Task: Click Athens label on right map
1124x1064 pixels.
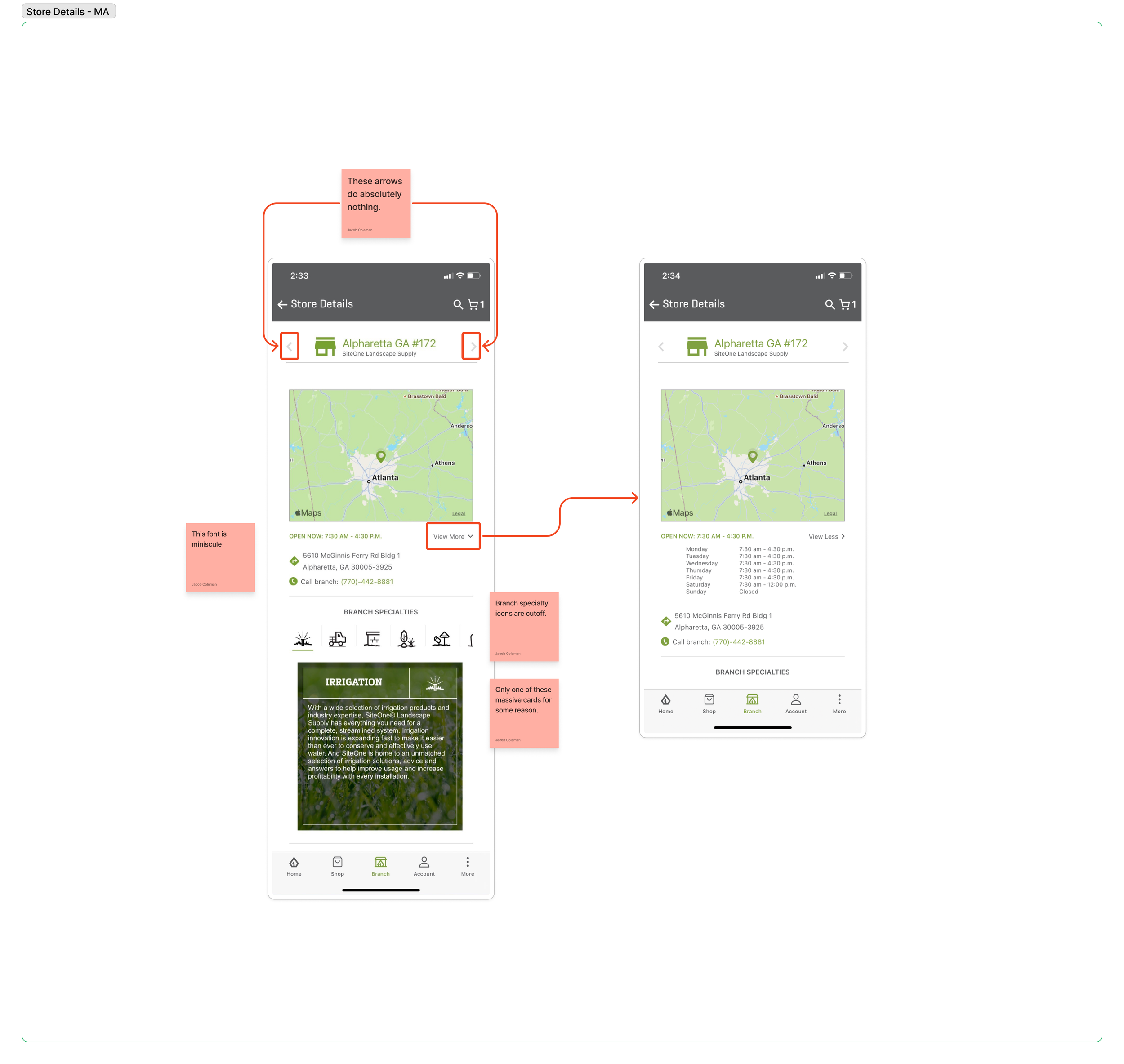Action: click(816, 463)
